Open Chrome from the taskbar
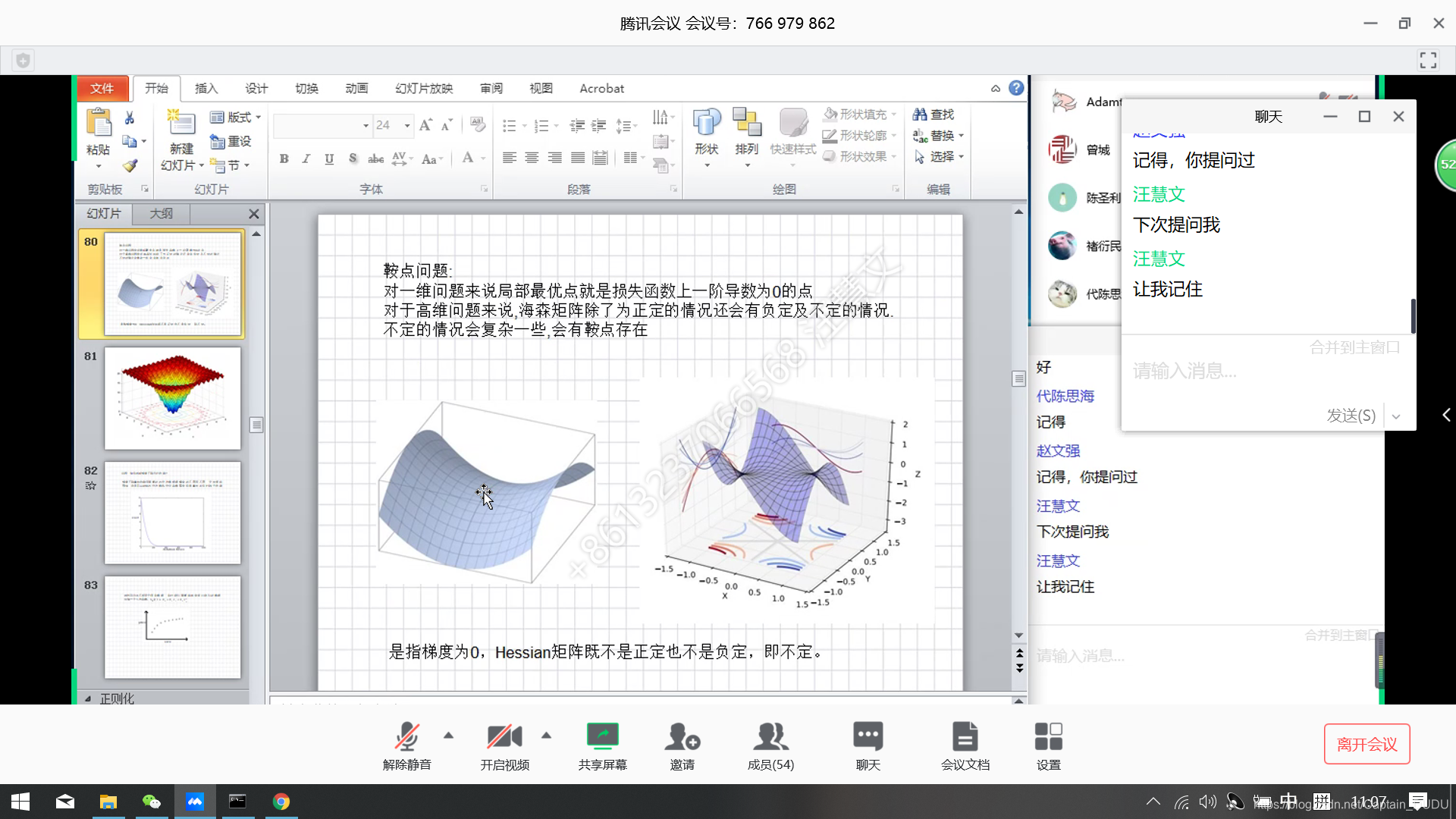The image size is (1456, 819). pyautogui.click(x=281, y=802)
